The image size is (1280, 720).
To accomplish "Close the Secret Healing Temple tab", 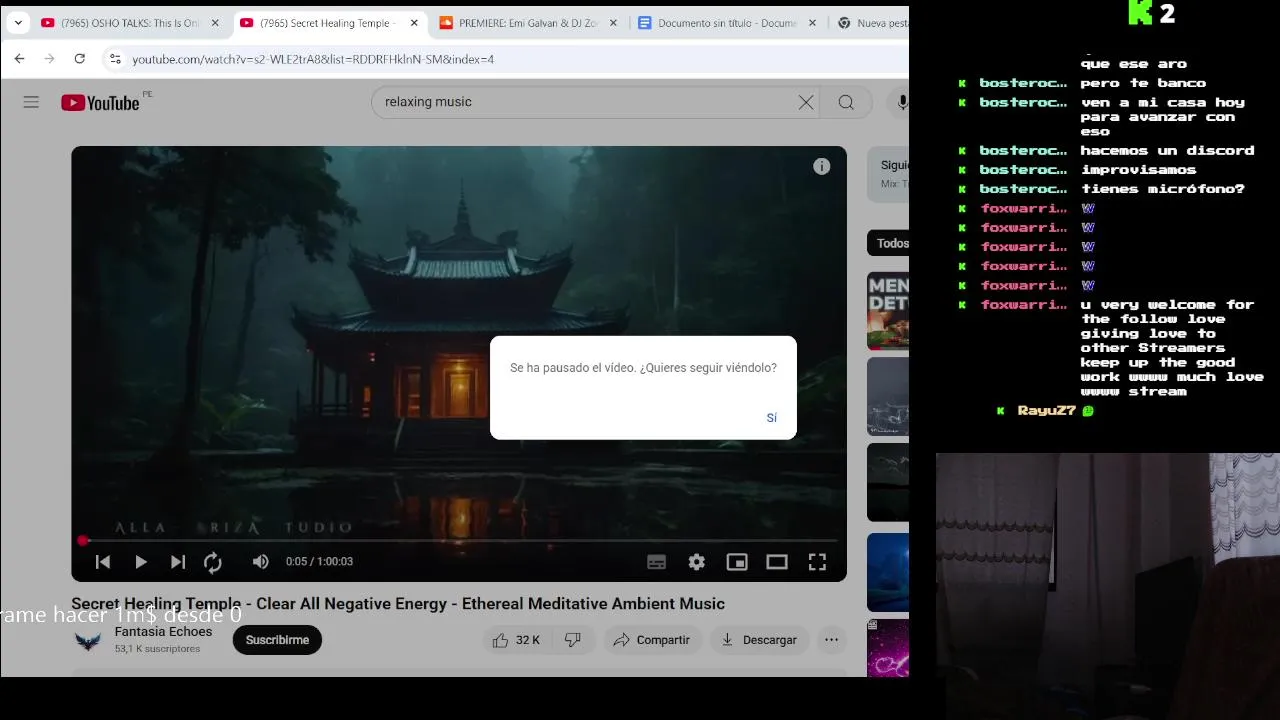I will click(x=414, y=23).
